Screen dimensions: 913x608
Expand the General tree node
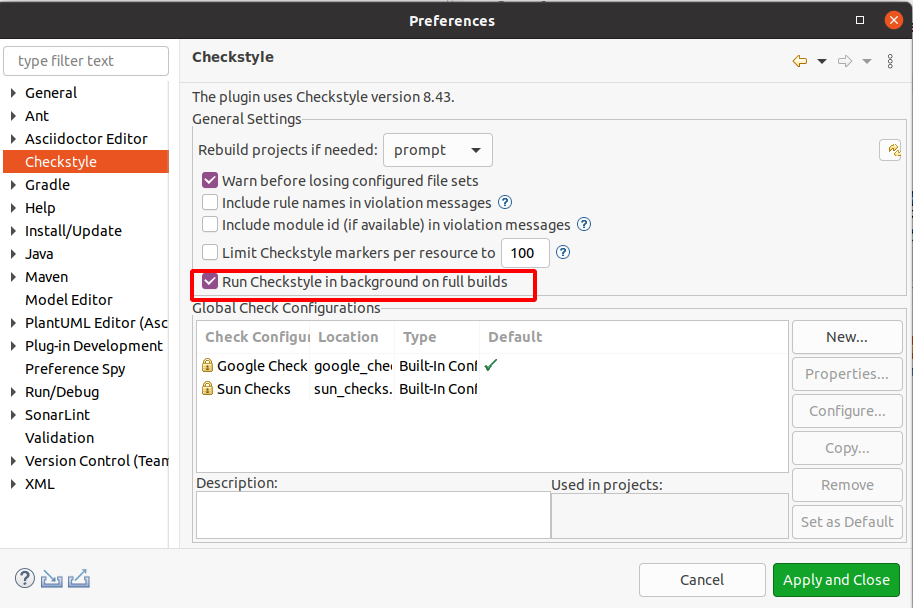pyautogui.click(x=13, y=93)
